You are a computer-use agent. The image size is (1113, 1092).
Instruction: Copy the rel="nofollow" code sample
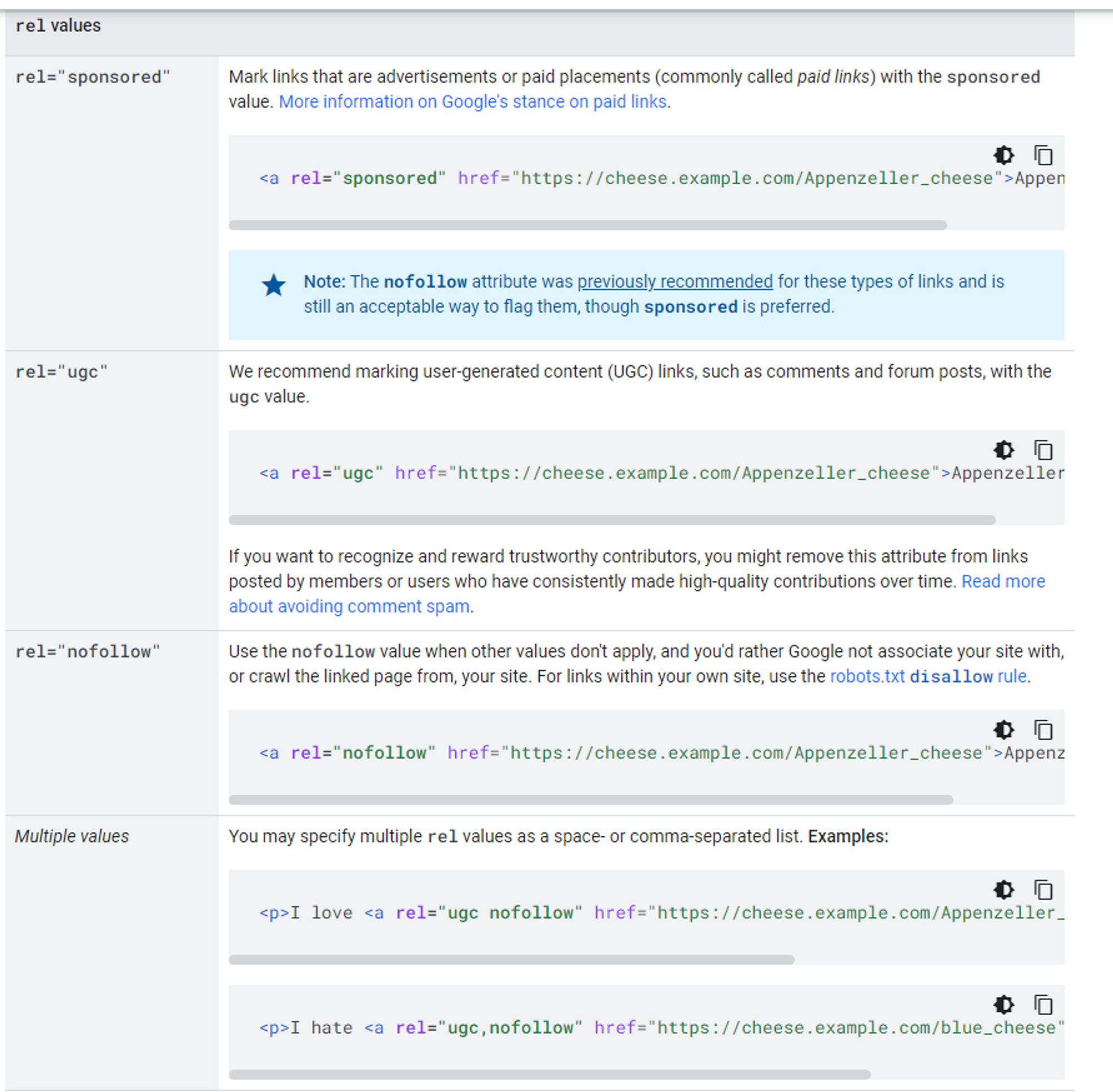(x=1043, y=730)
